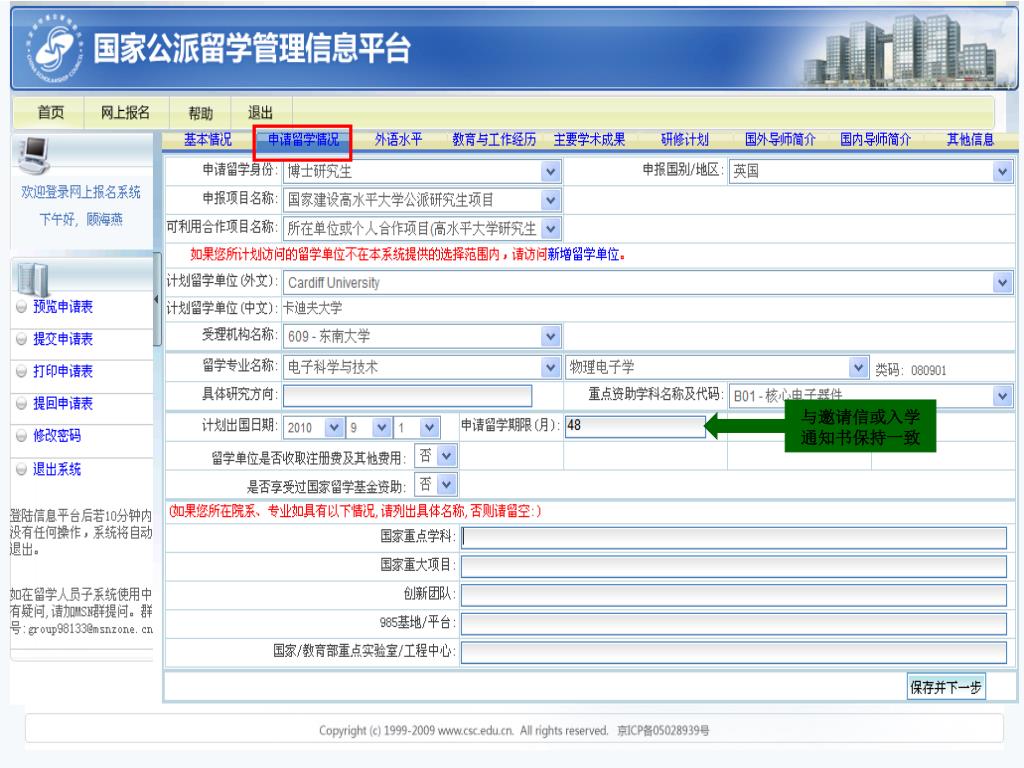Switch to the 外语水平 tab
This screenshot has width=1024, height=768.
point(398,140)
